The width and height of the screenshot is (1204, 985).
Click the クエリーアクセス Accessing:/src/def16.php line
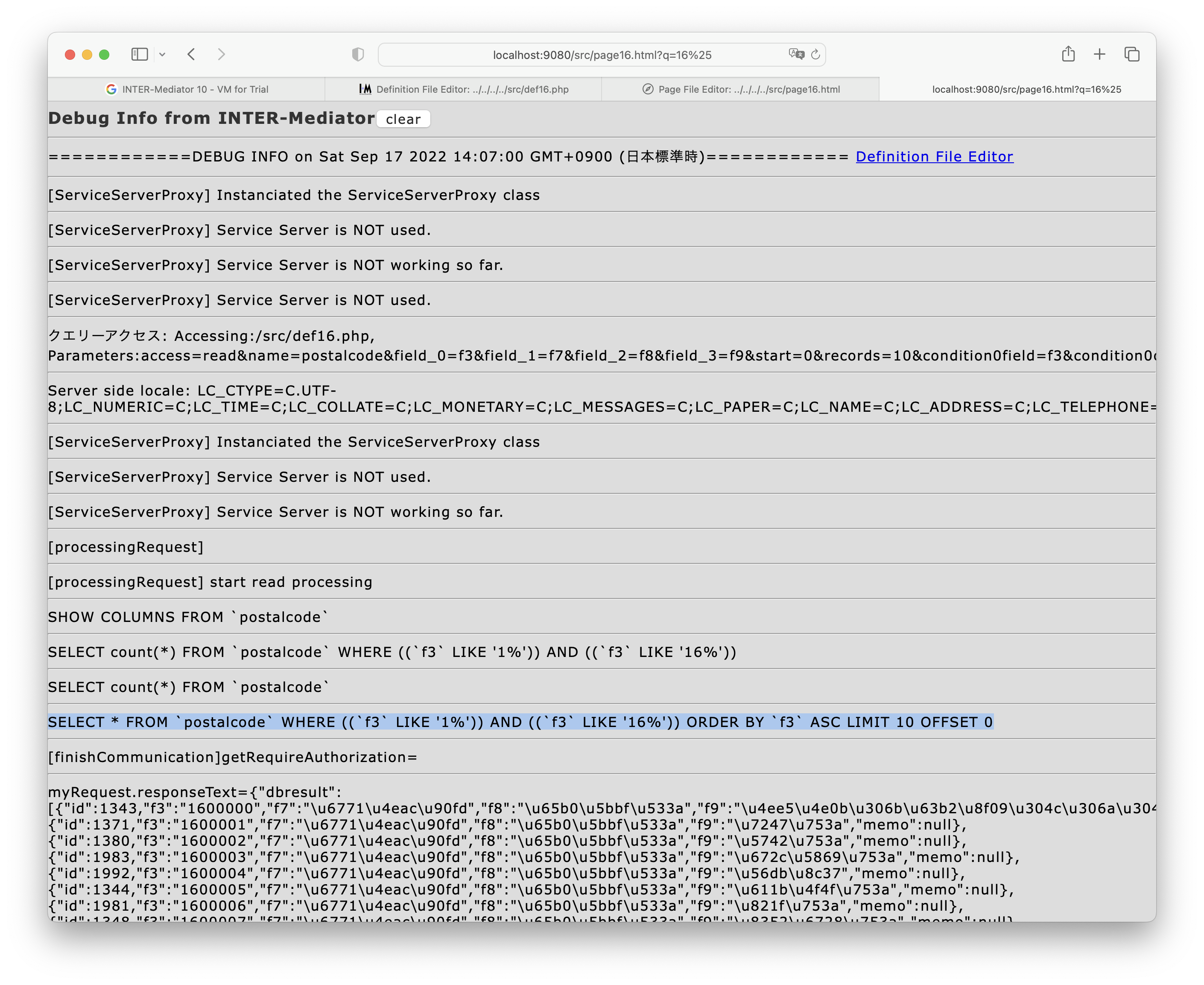coord(211,336)
